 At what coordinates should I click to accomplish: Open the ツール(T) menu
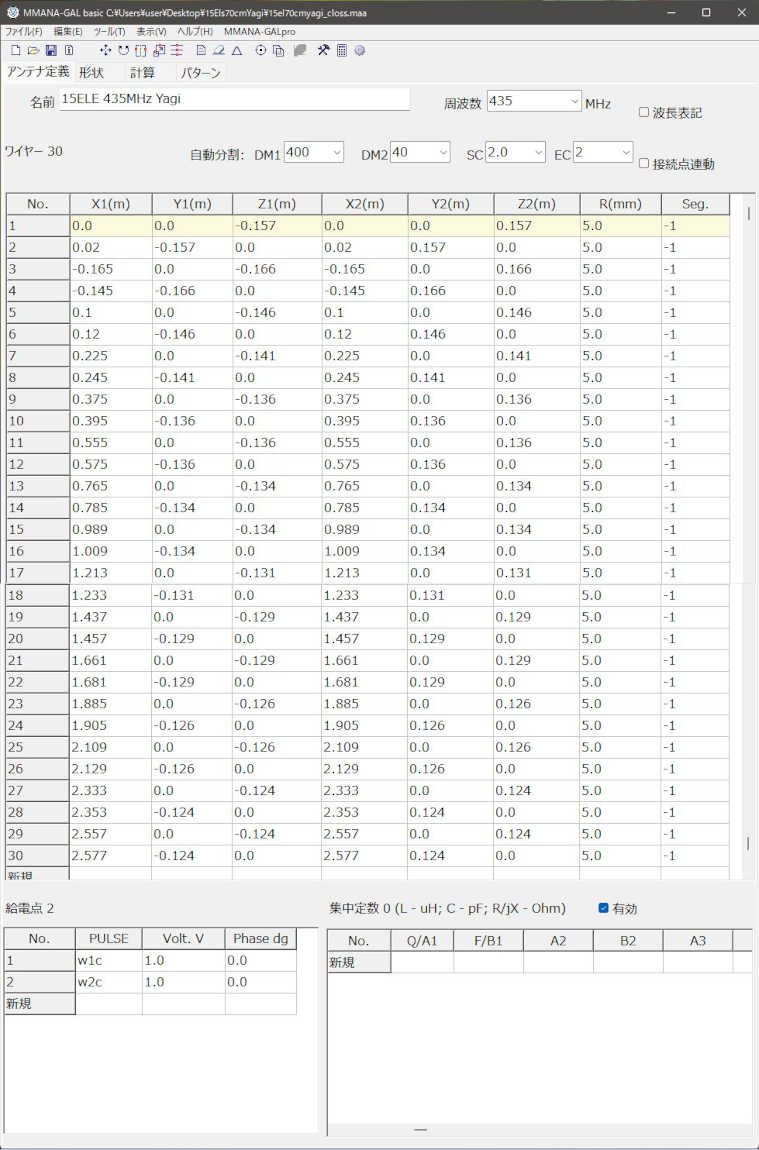[x=109, y=31]
